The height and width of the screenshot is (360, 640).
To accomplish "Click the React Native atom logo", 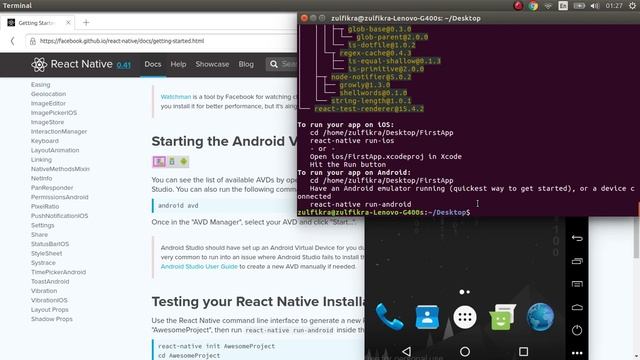I will [39, 64].
